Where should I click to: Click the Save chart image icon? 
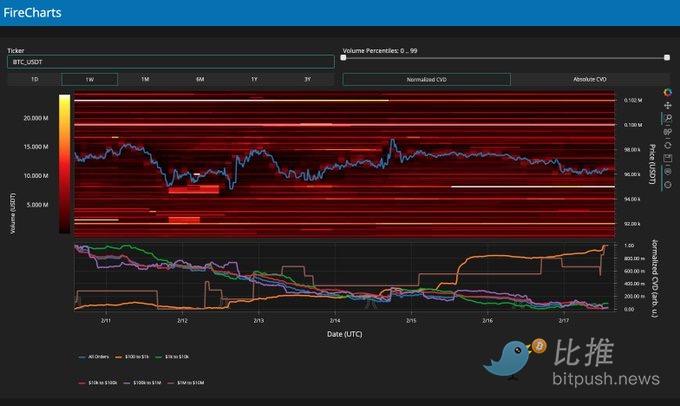point(667,157)
